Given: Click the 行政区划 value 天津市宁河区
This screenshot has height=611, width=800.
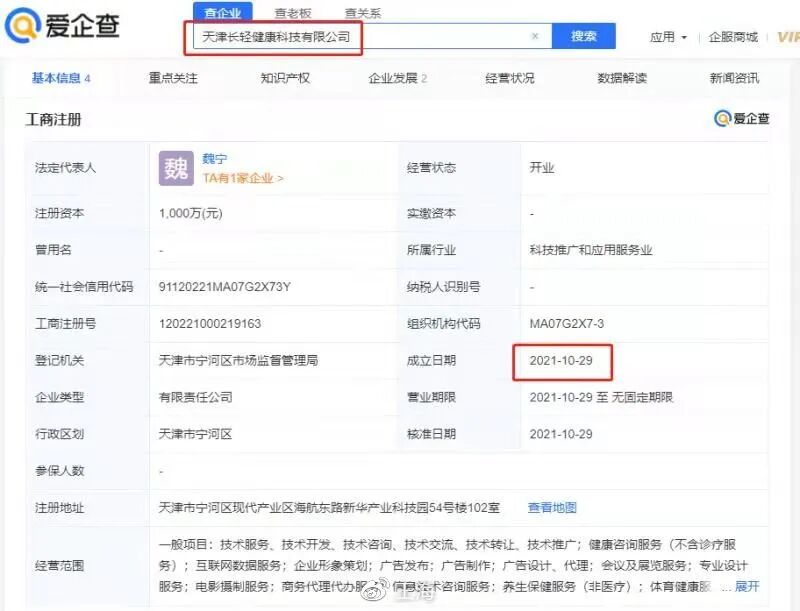Looking at the screenshot, I should [x=195, y=434].
